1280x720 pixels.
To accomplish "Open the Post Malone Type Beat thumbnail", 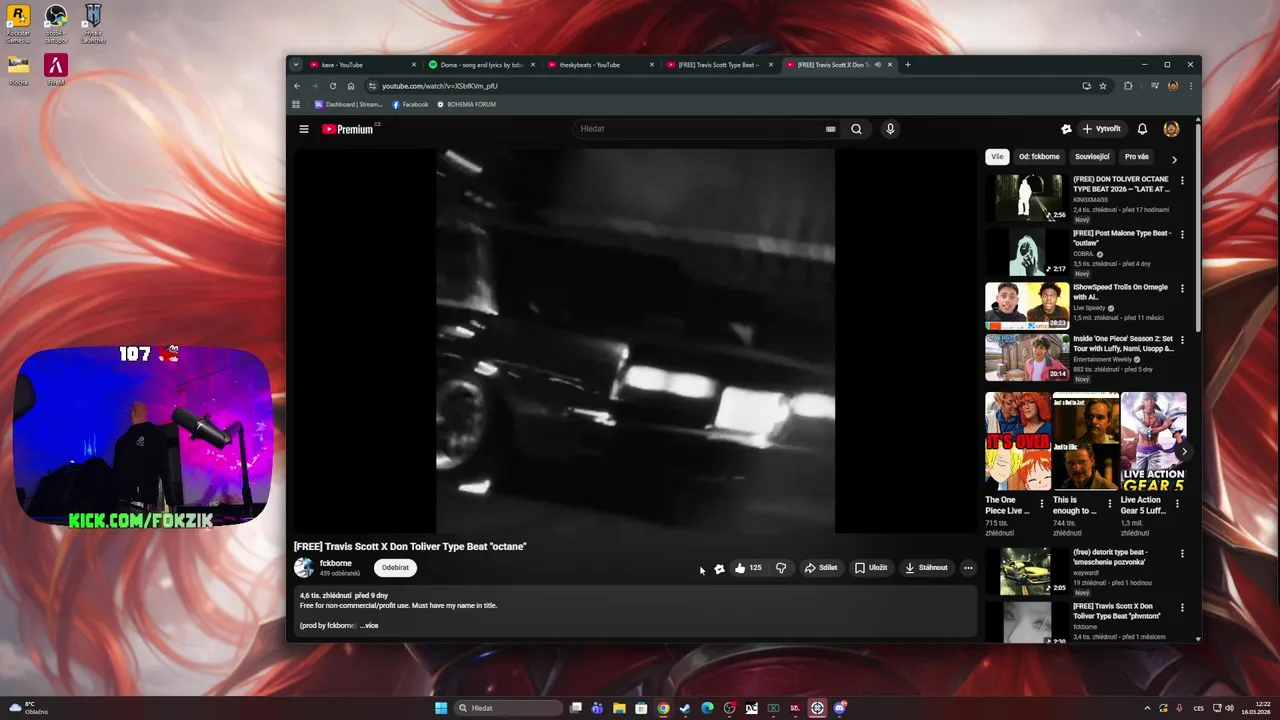I will tap(1027, 252).
